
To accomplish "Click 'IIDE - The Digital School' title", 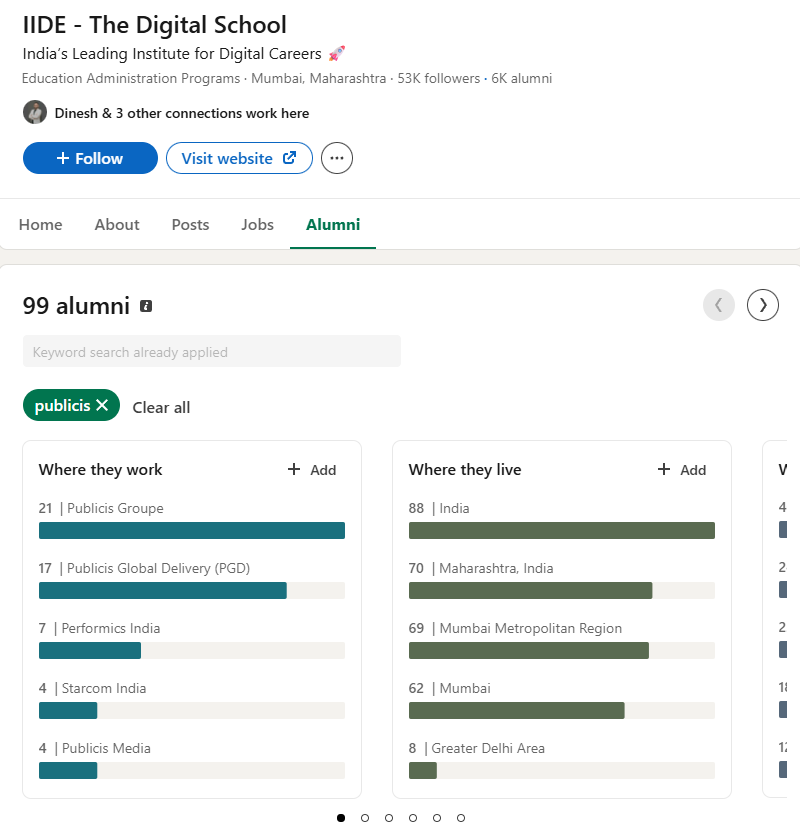I will coord(155,25).
